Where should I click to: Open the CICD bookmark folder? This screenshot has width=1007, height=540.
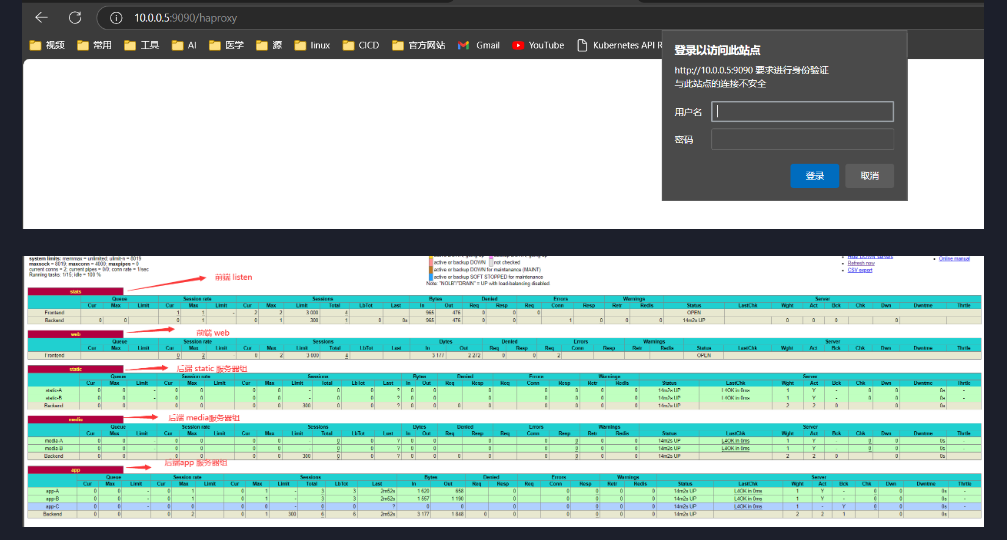click(x=361, y=45)
